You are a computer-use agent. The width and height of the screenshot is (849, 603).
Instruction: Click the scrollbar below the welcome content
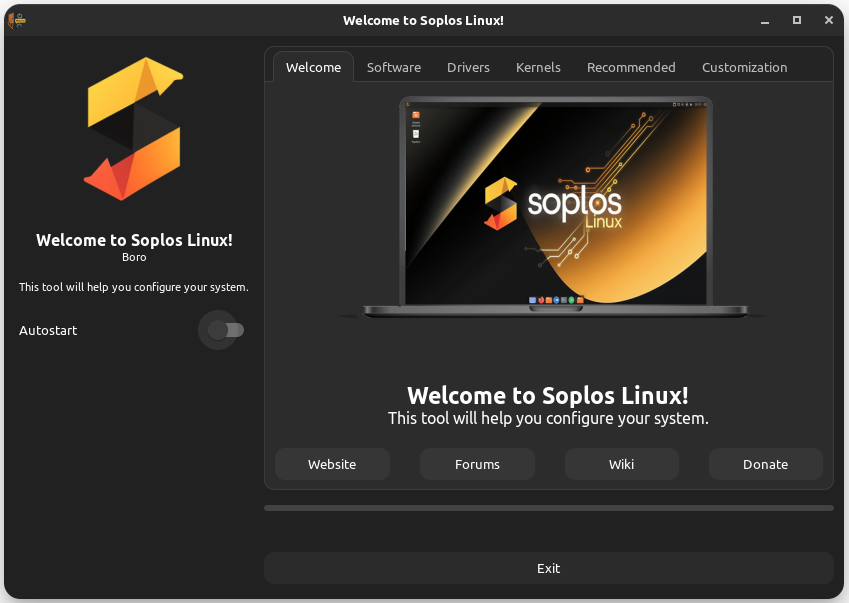[548, 507]
